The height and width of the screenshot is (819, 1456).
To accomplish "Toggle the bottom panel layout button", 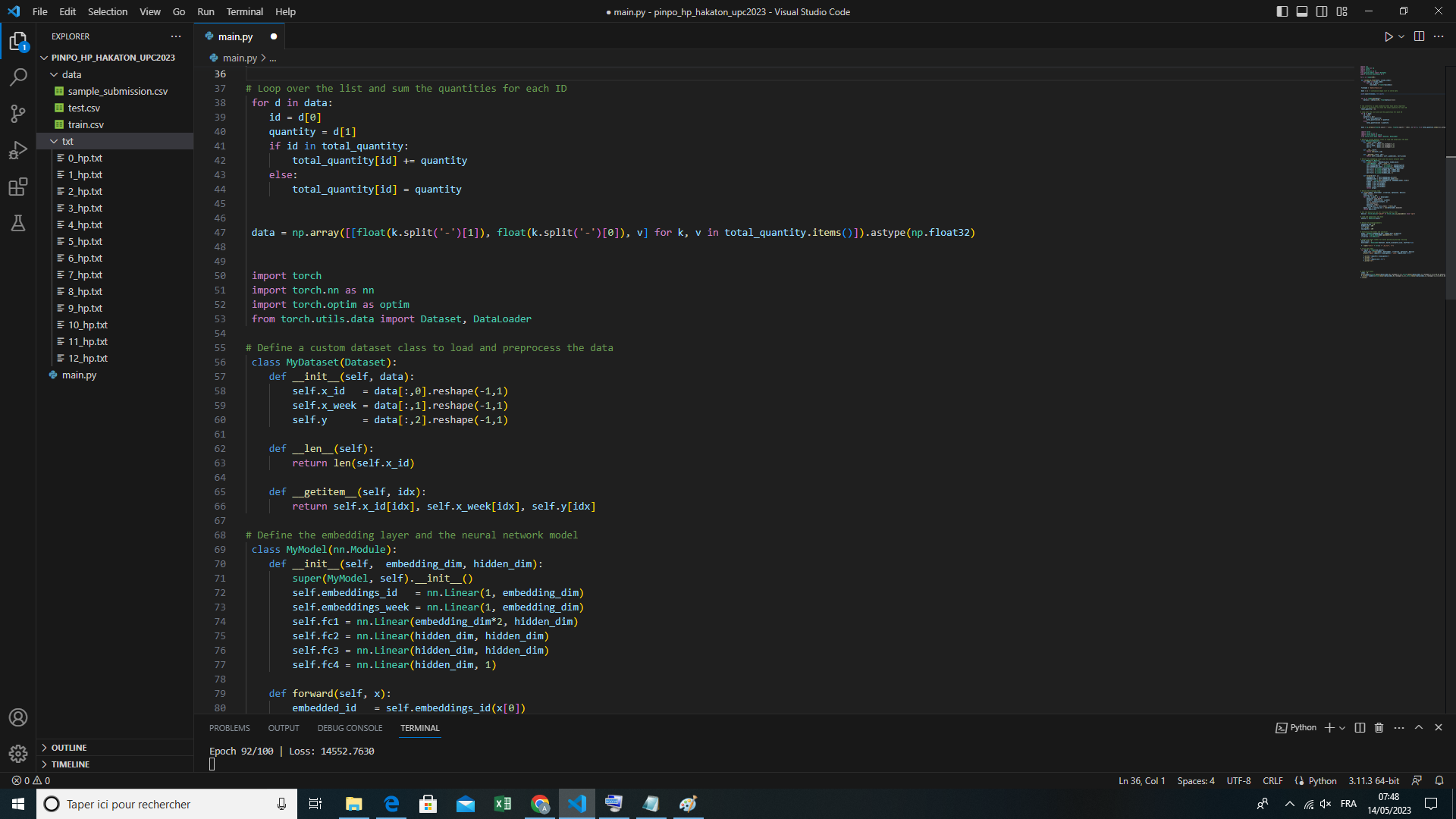I will [1302, 11].
